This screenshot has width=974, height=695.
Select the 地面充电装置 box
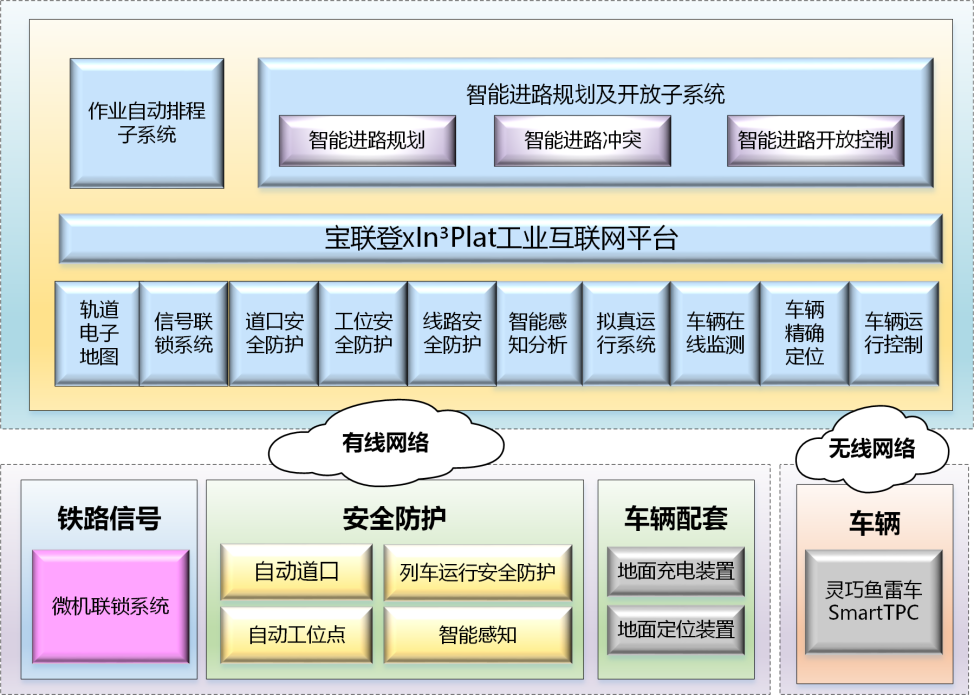tap(676, 572)
